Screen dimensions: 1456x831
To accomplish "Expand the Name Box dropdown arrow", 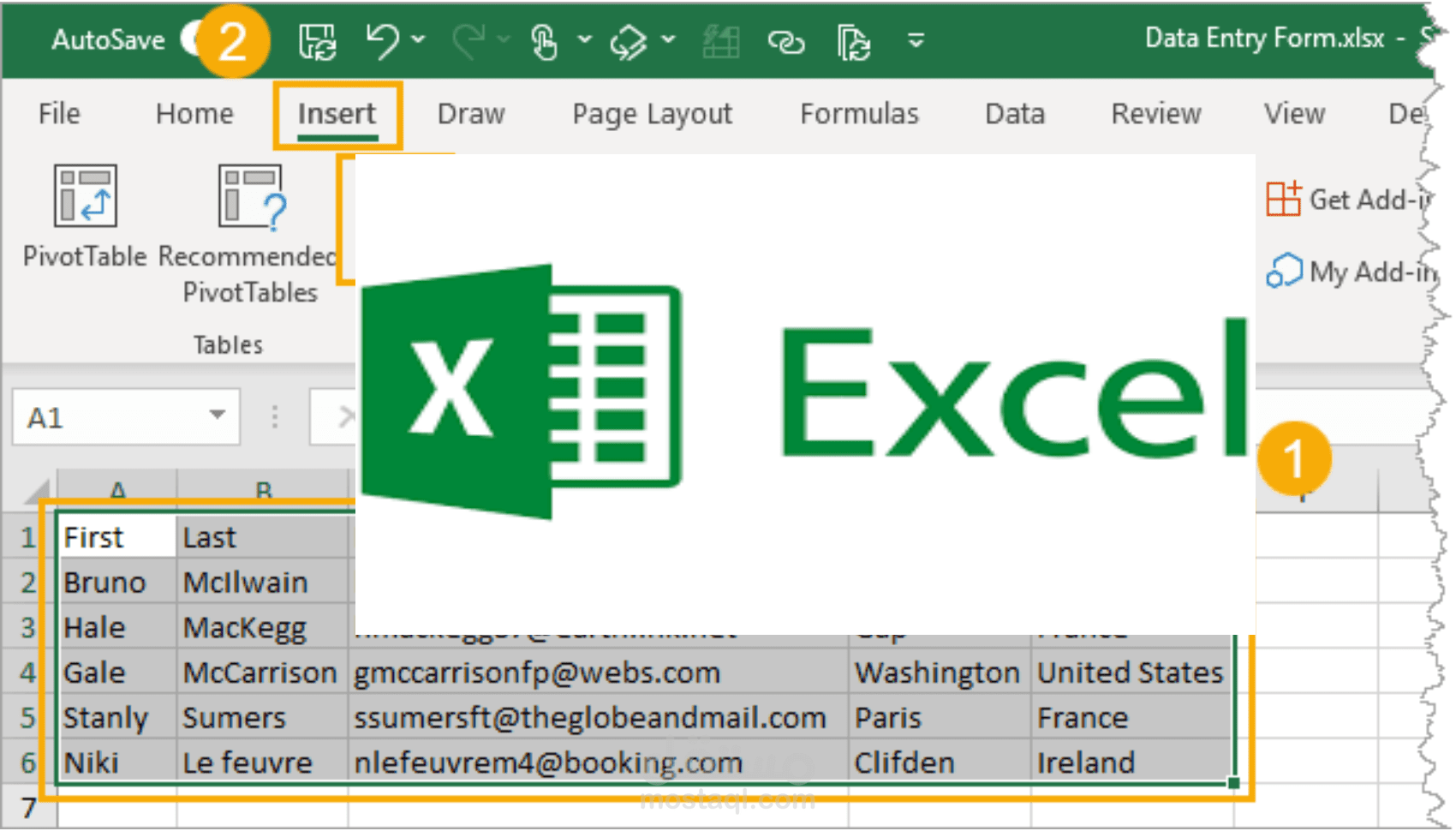I will (x=218, y=415).
